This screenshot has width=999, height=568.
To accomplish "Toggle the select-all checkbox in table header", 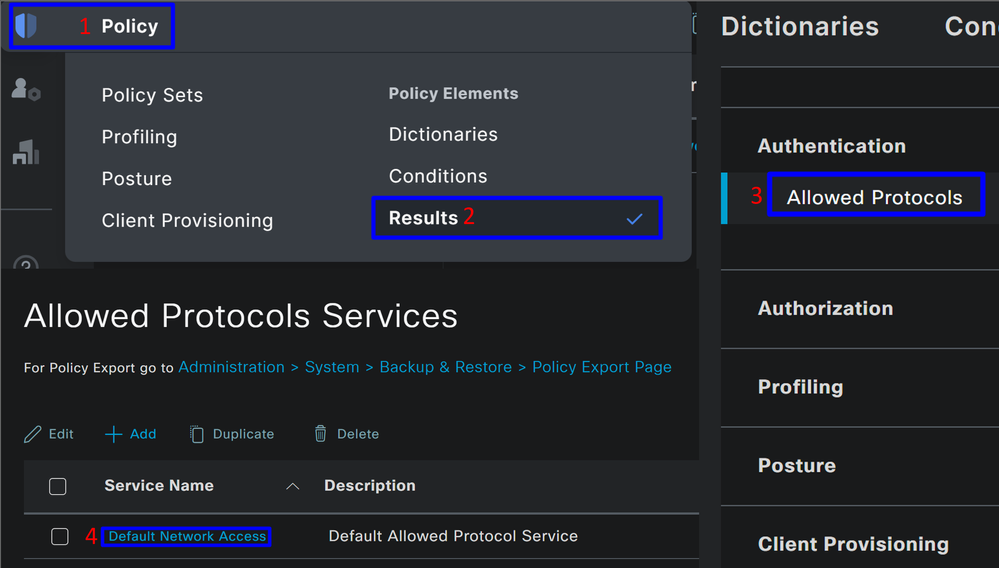I will pos(58,486).
